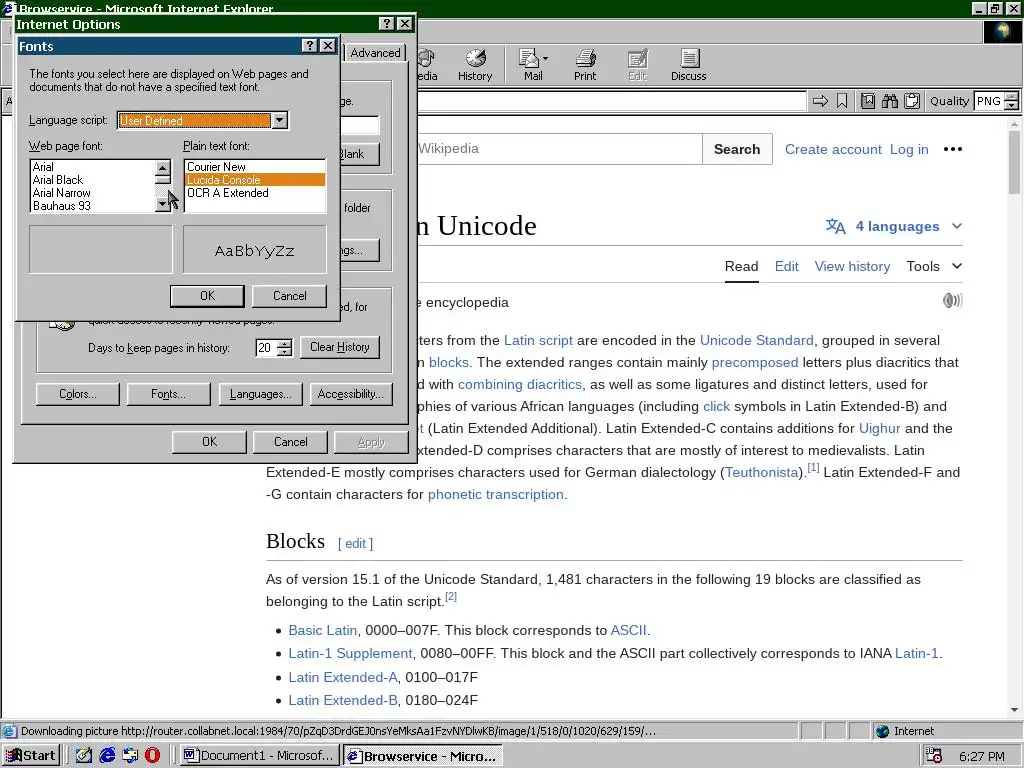Increase days to keep history spinner
1024x768 pixels.
284,343
